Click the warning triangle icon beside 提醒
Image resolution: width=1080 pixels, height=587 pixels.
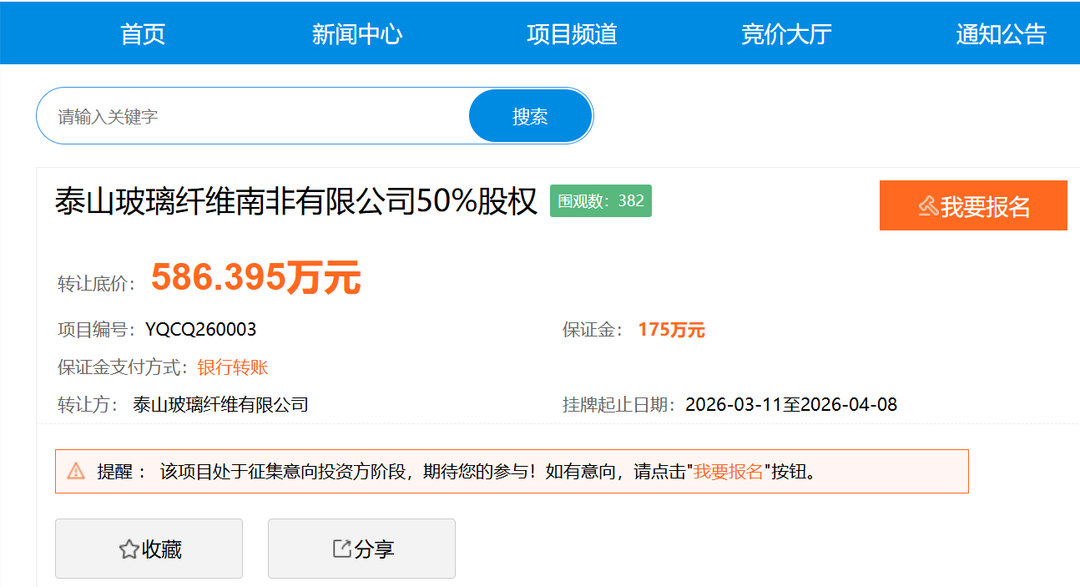pos(76,471)
